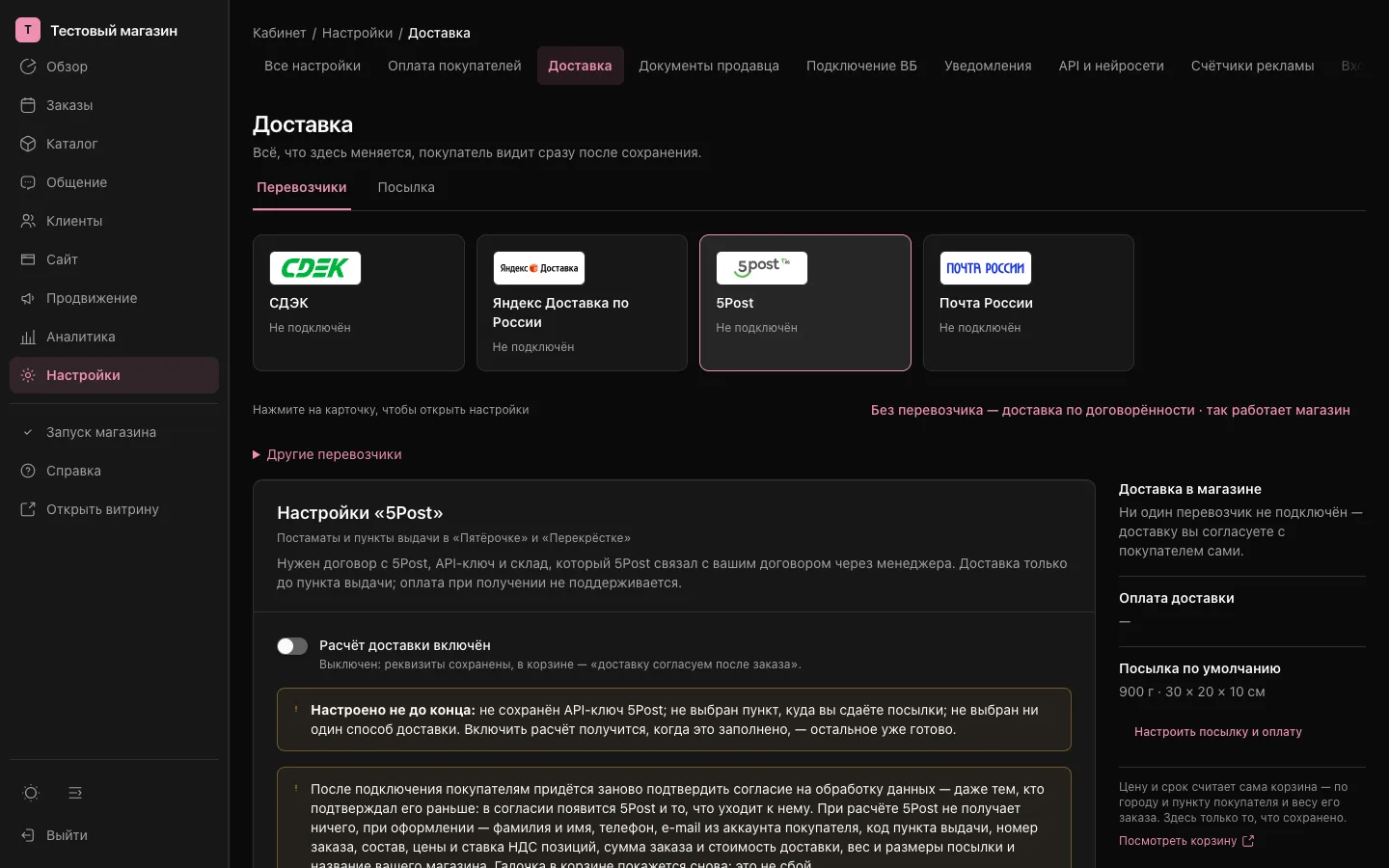The image size is (1389, 868).
Task: Click the Клиенты people icon
Action: (28, 221)
